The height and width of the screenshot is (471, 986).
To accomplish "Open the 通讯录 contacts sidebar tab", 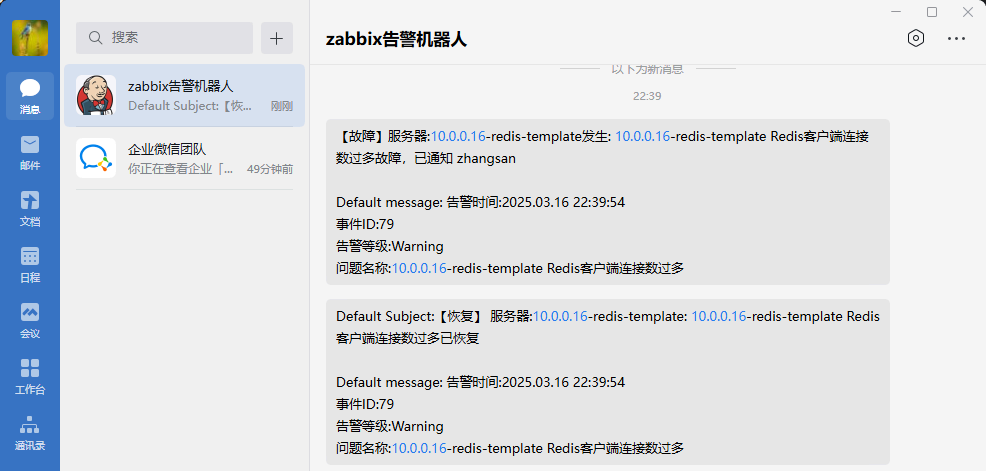I will [x=30, y=433].
